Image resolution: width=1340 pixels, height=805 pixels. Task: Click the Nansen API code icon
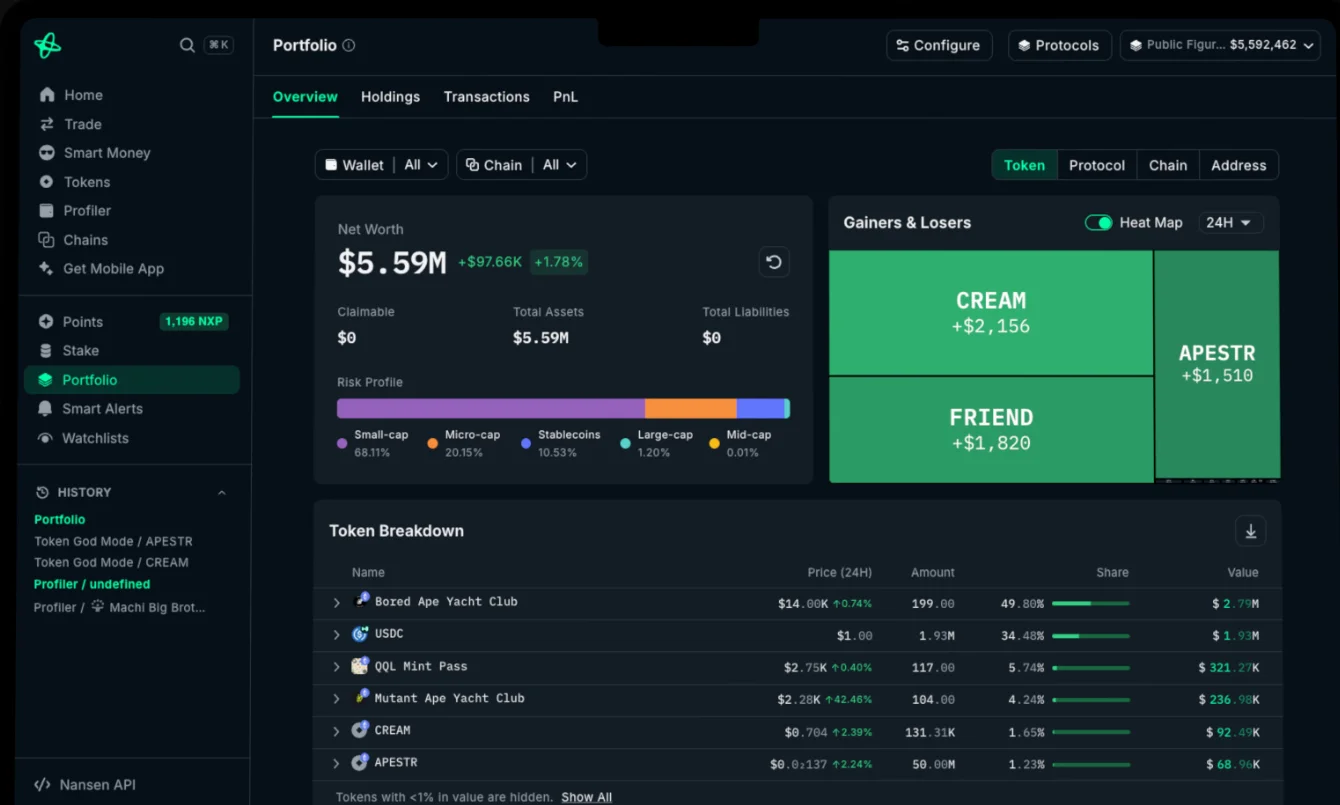coord(42,785)
